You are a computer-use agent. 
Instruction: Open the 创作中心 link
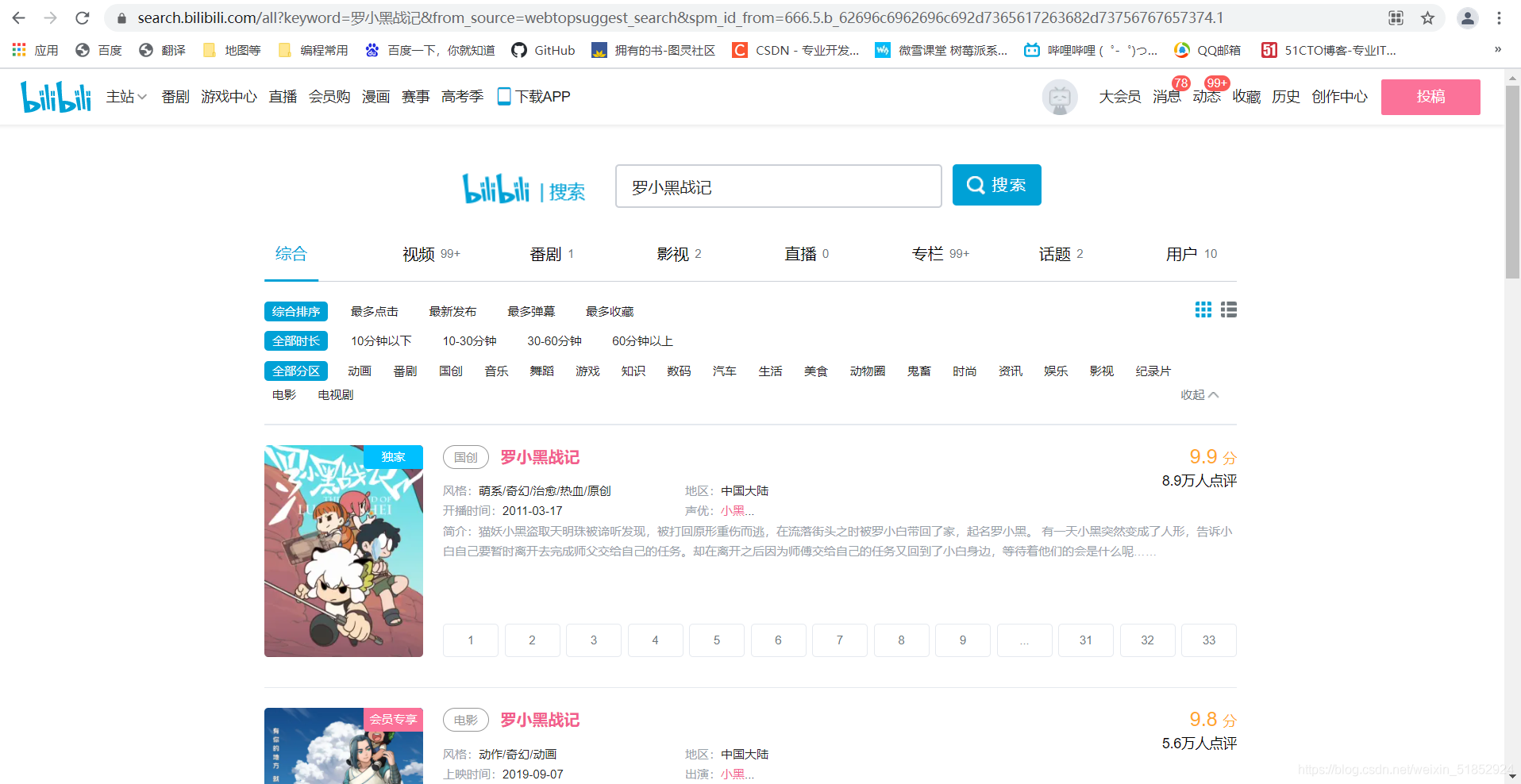(x=1339, y=97)
